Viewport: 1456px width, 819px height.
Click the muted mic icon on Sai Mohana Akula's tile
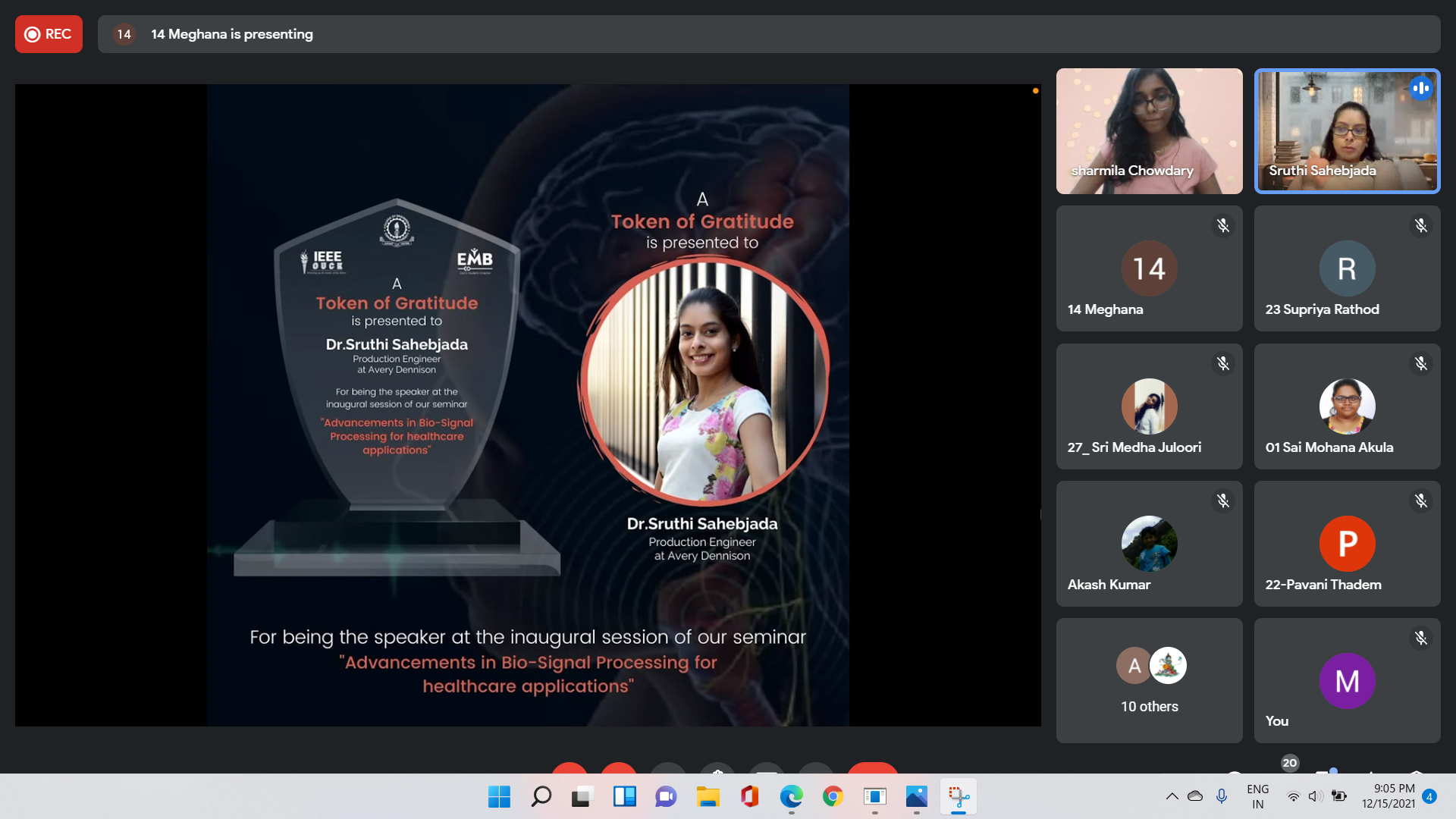(x=1420, y=364)
